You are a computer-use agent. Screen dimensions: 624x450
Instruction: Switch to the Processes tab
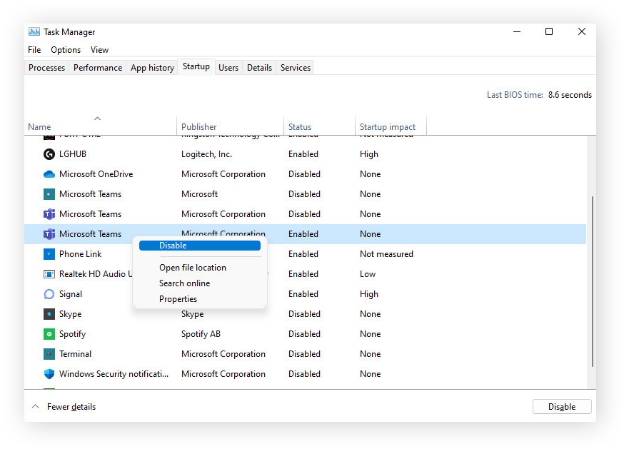pyautogui.click(x=46, y=68)
